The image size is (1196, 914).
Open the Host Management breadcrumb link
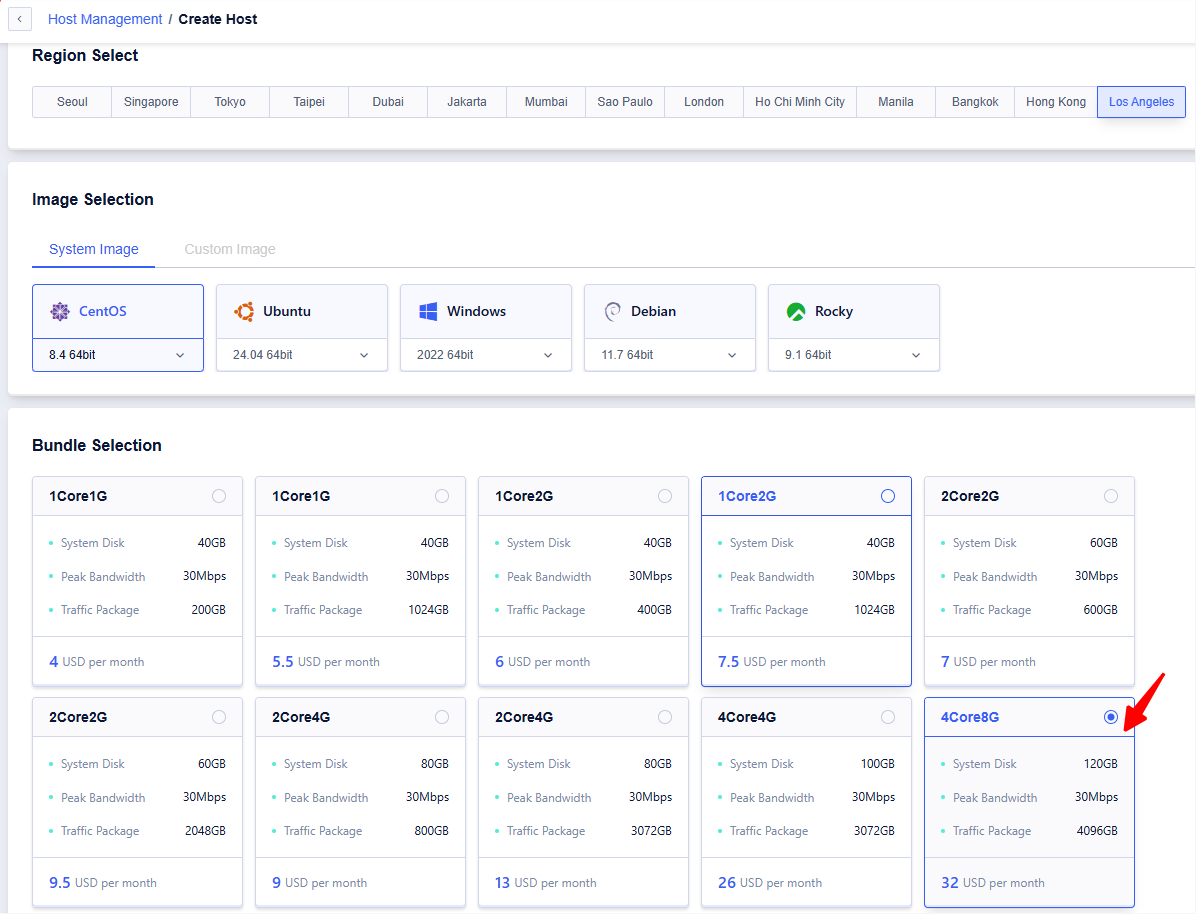point(105,19)
